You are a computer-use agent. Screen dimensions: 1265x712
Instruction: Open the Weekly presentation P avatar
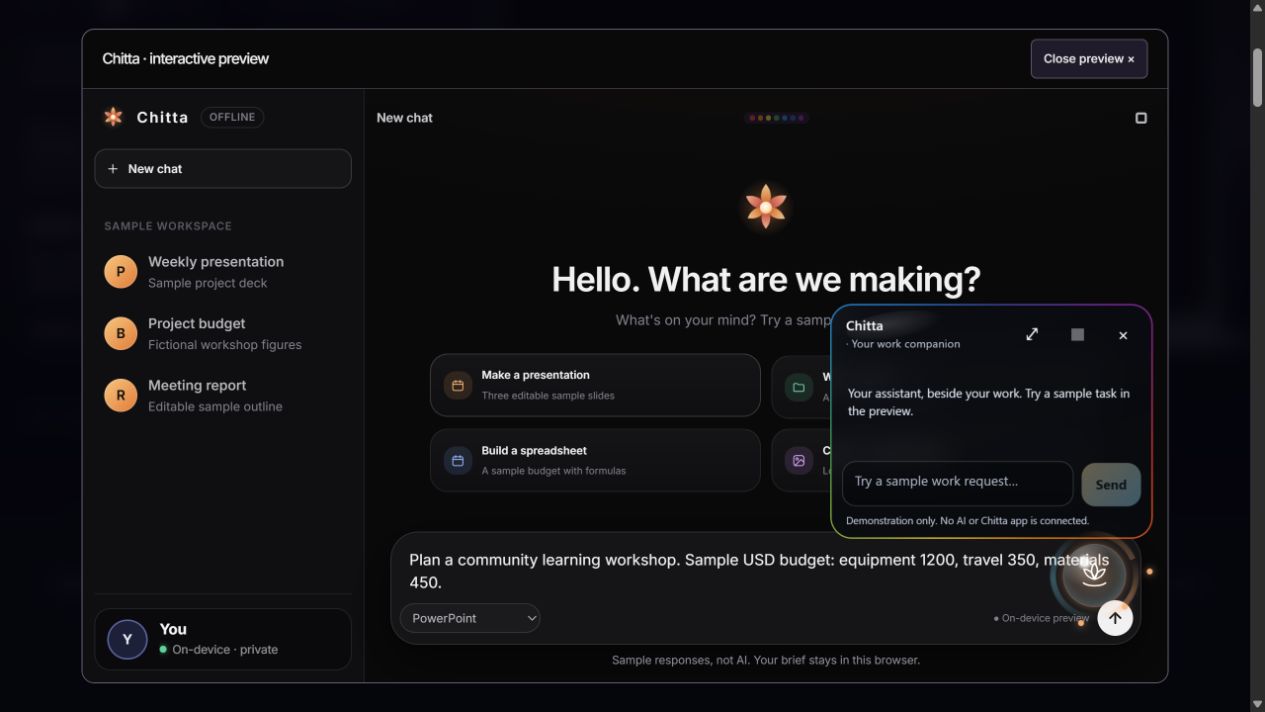point(121,272)
